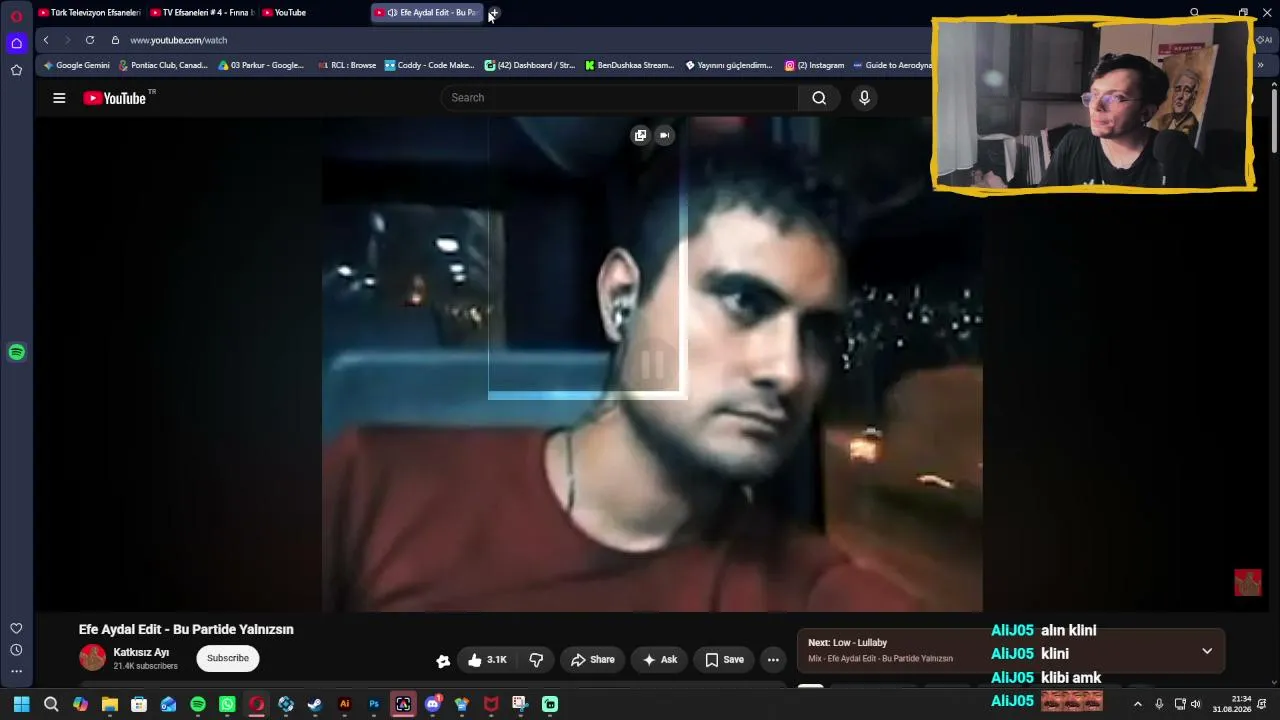
Task: Open Steam from the taskbar
Action: point(315,704)
